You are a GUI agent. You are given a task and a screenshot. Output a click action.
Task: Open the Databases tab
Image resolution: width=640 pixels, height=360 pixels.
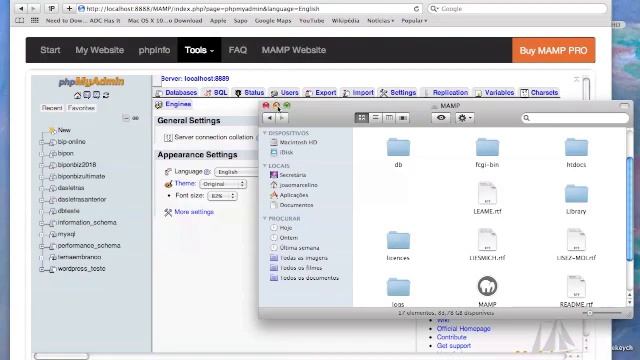coord(177,93)
